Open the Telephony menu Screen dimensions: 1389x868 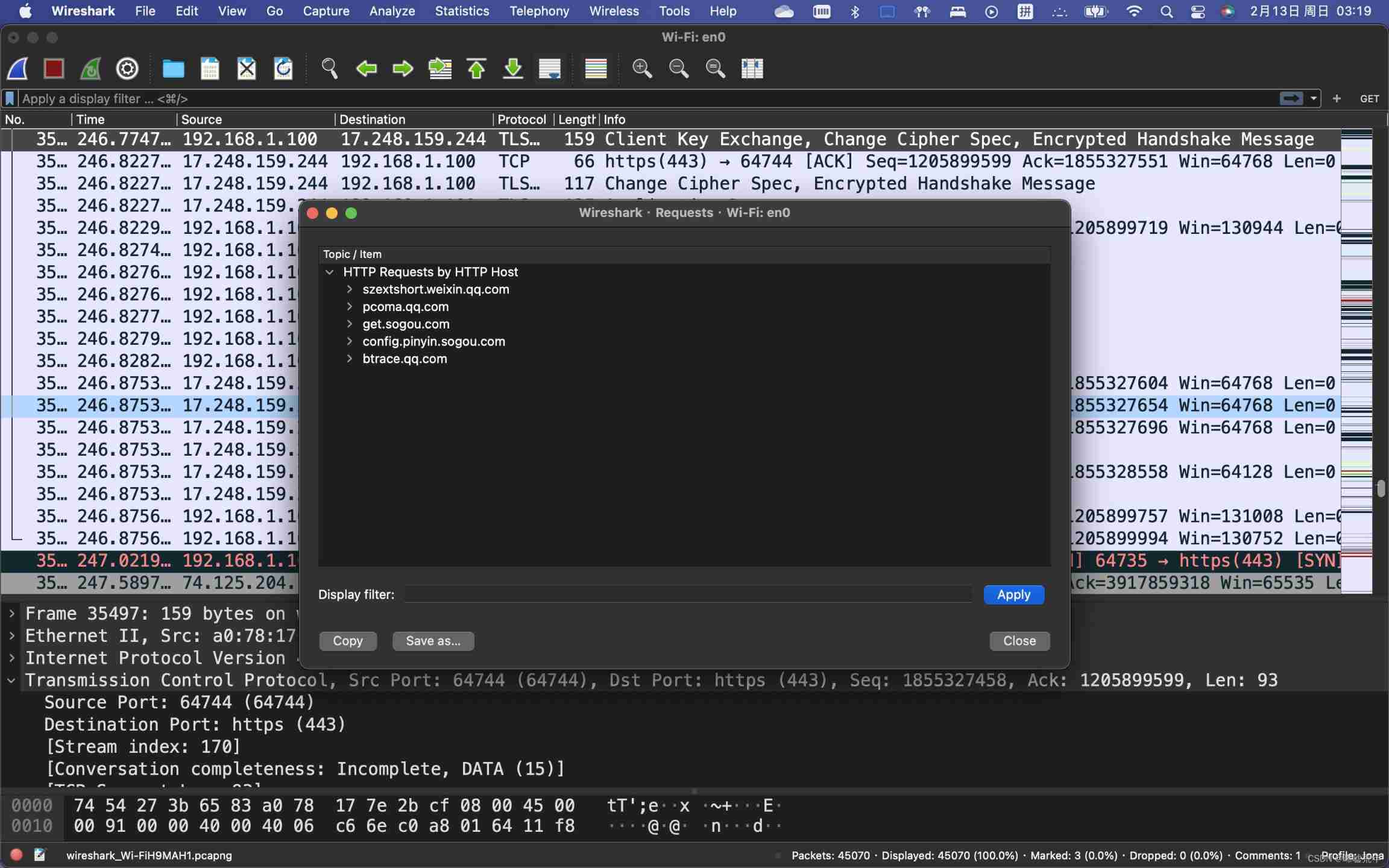pyautogui.click(x=539, y=11)
